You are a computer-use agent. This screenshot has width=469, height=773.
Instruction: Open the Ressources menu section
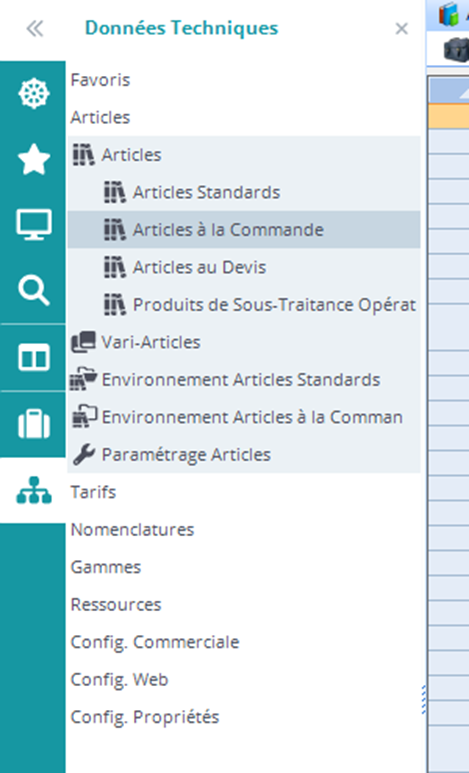point(116,604)
